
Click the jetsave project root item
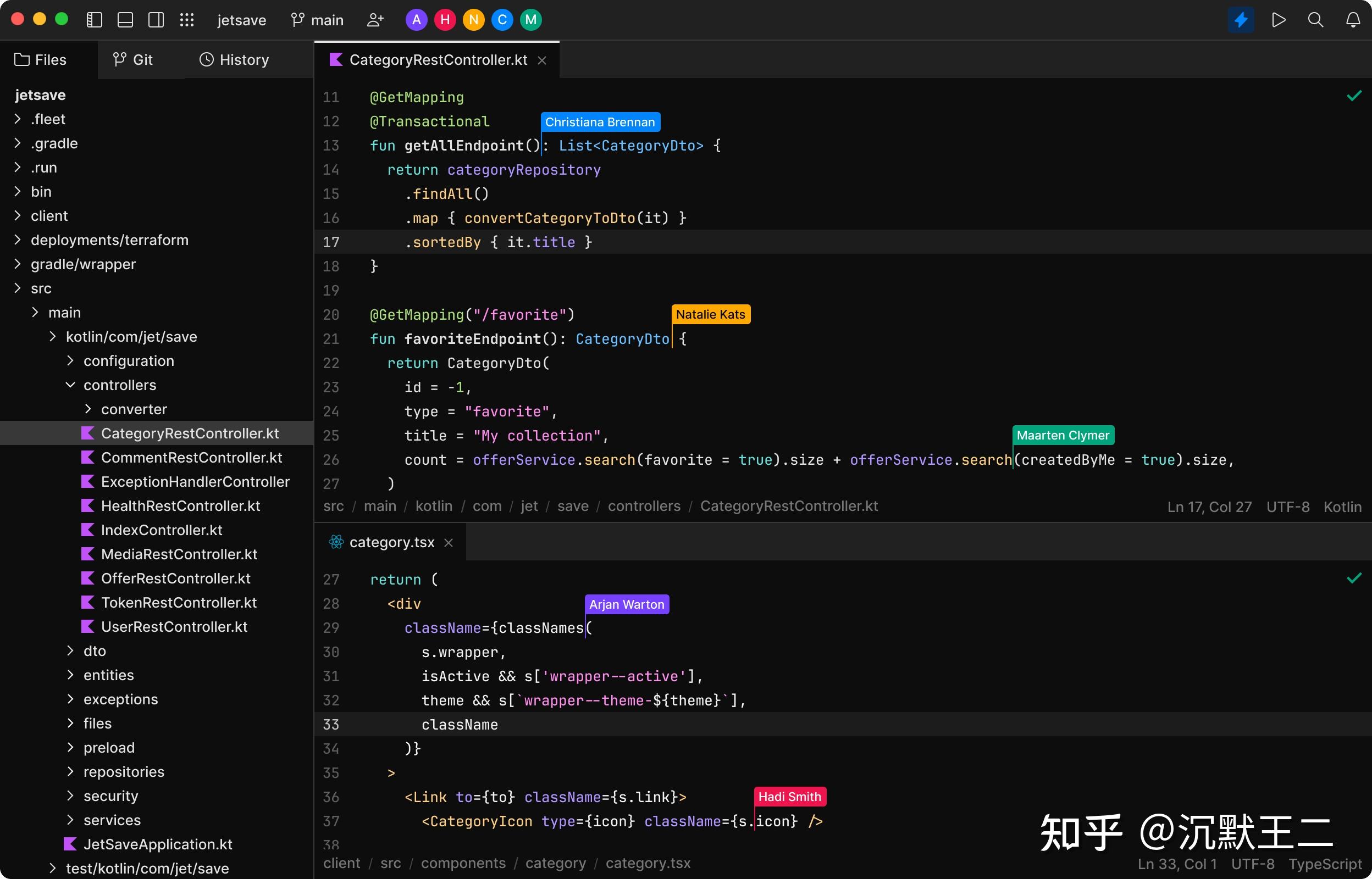tap(40, 94)
